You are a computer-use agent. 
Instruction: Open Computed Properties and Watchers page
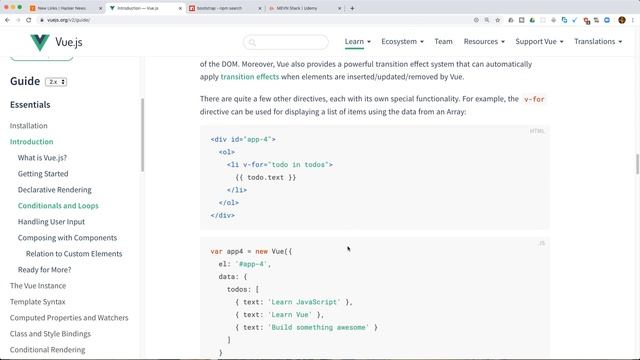point(69,318)
